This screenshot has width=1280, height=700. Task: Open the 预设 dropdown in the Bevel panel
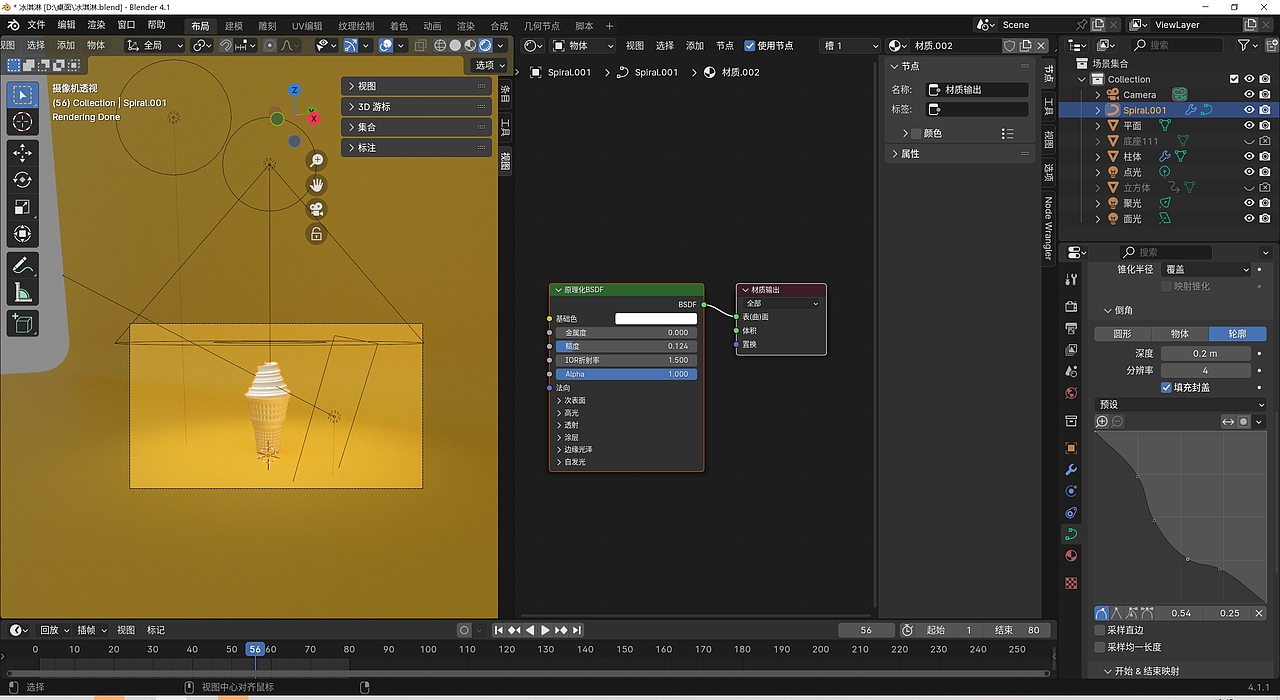(1180, 404)
